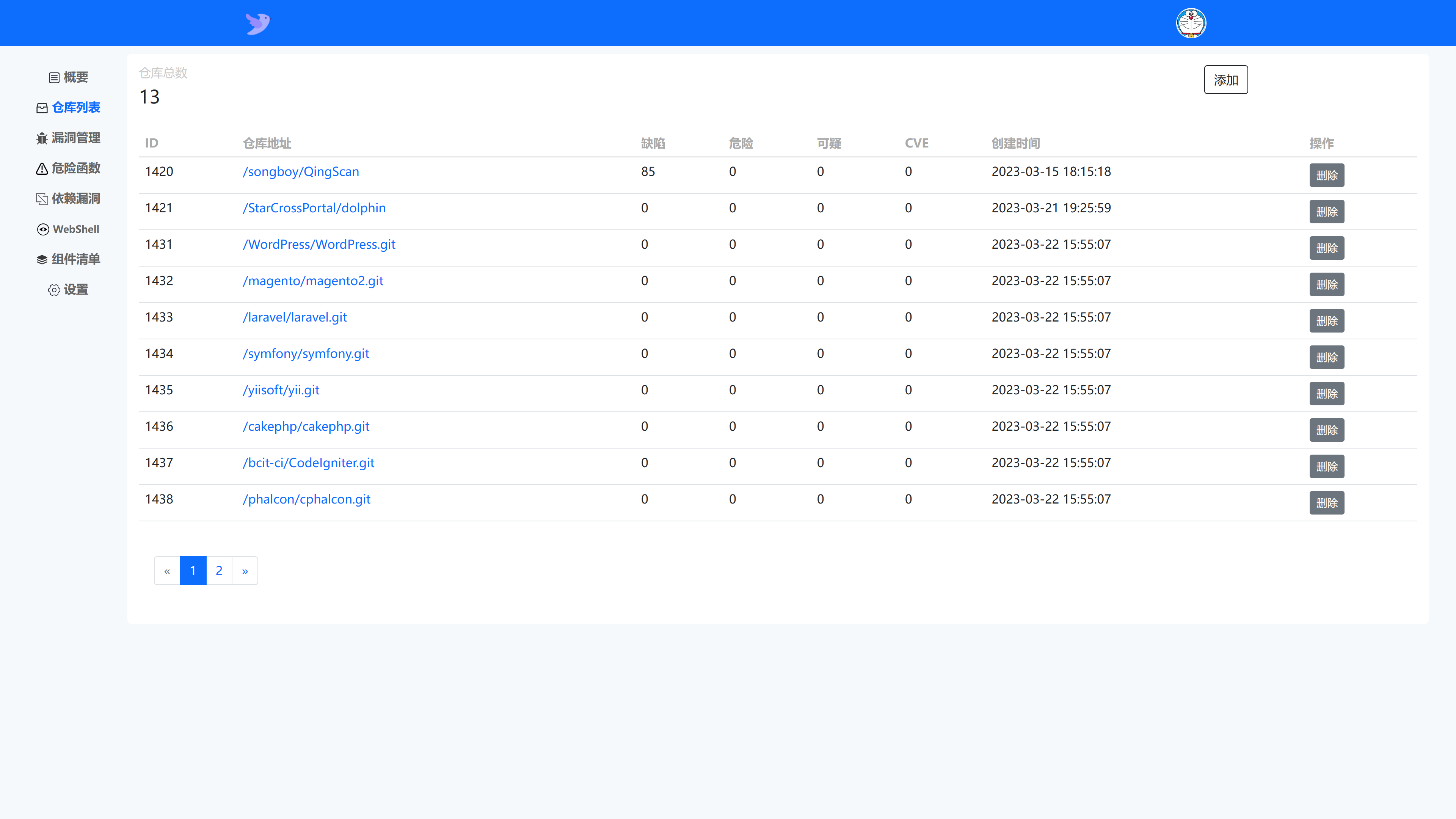Viewport: 1456px width, 819px height.
Task: Click the layers icon for 组件清单
Action: pos(42,259)
